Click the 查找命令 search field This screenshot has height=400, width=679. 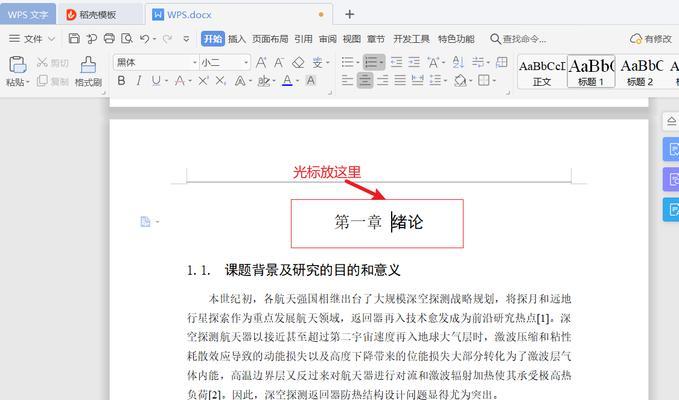(x=517, y=39)
